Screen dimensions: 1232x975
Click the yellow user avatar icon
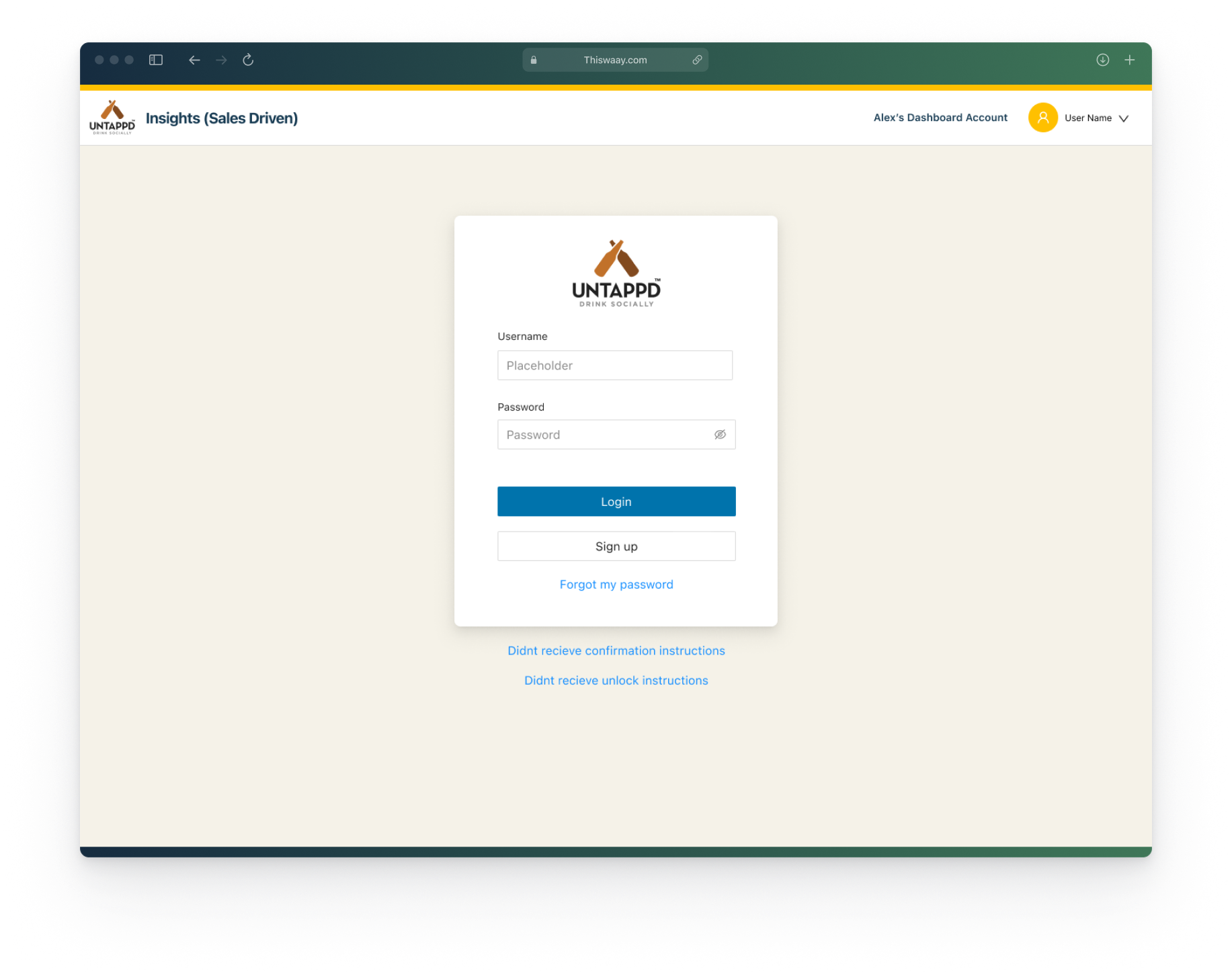coord(1042,118)
